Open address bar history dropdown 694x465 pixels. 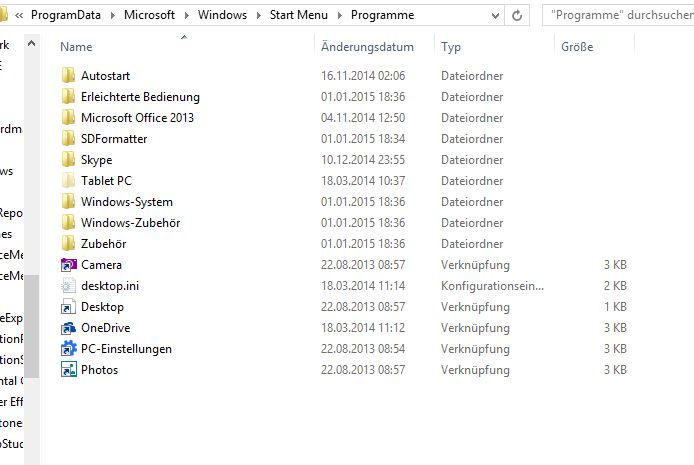(495, 15)
